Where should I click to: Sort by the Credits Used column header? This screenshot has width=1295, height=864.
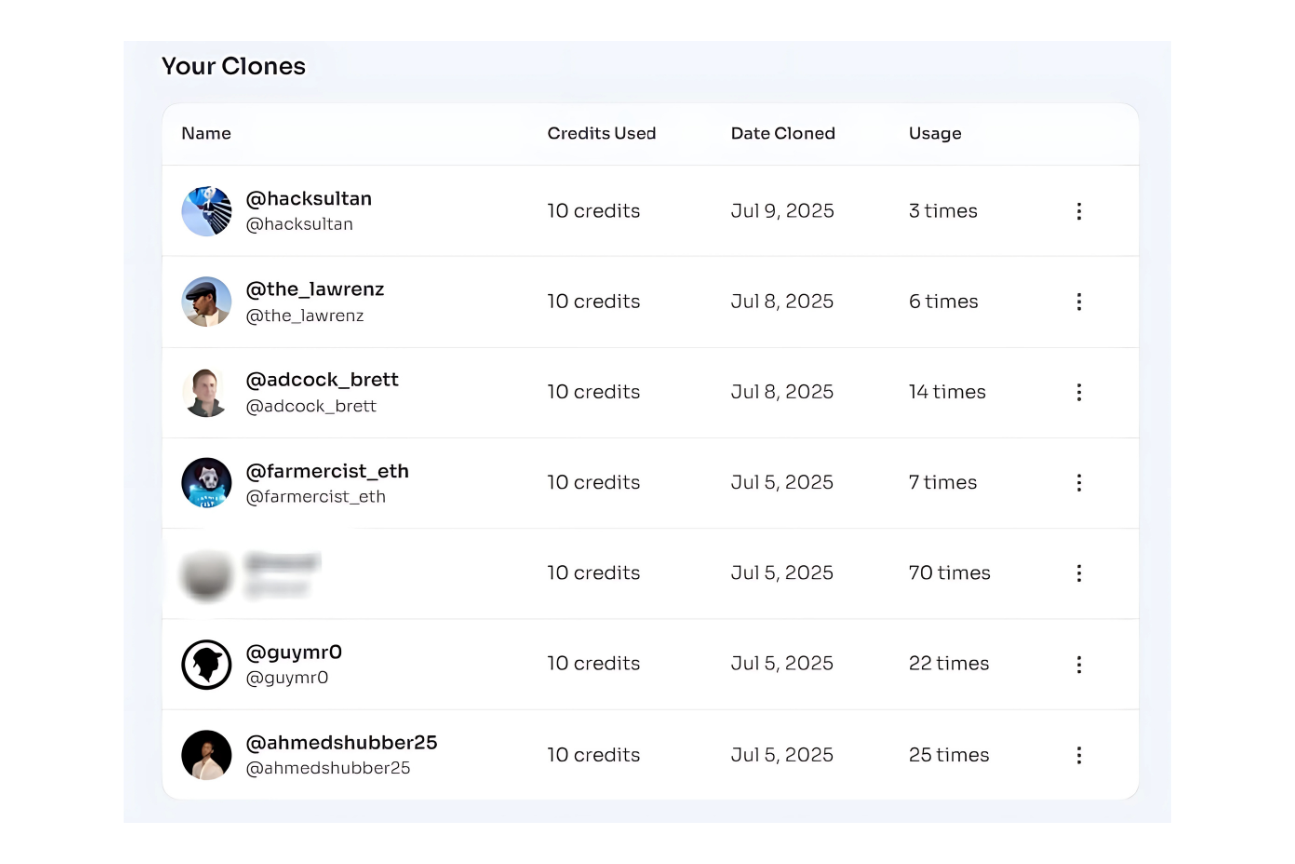point(601,133)
